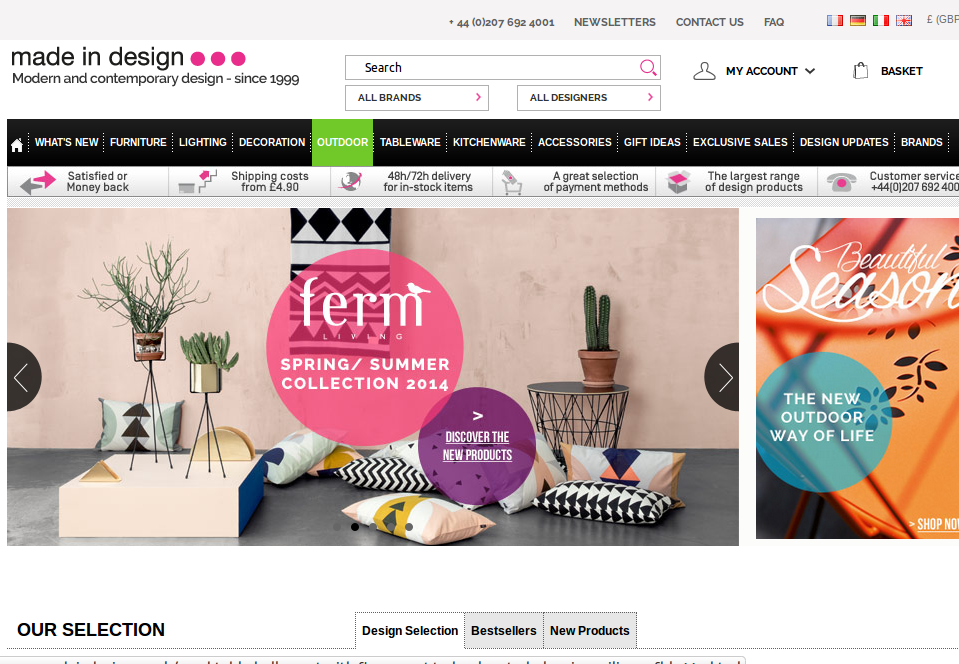Open the Design Updates menu
Image resolution: width=959 pixels, height=664 pixels.
tap(844, 142)
